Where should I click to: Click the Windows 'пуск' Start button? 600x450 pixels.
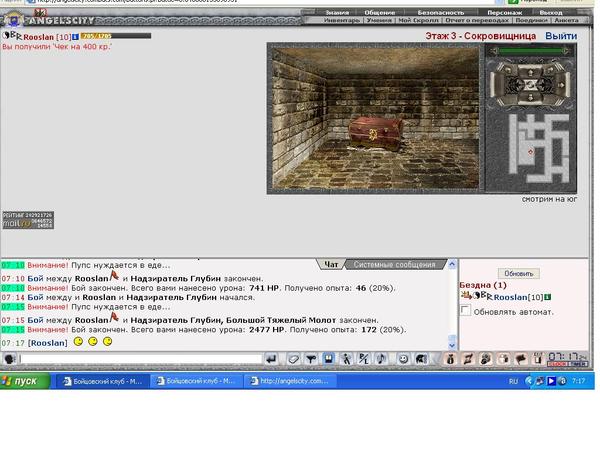click(25, 381)
